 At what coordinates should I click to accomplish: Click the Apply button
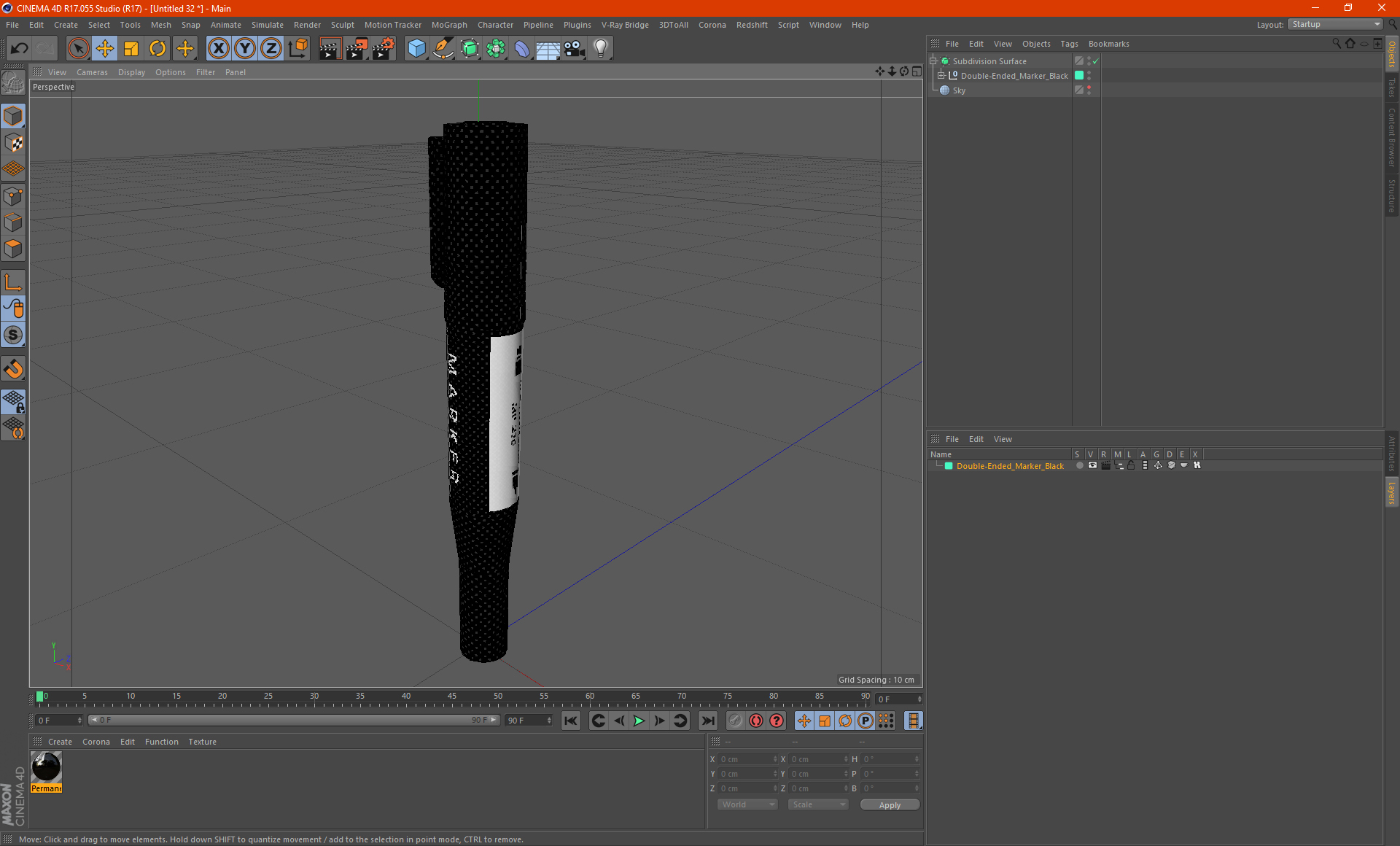[x=890, y=805]
